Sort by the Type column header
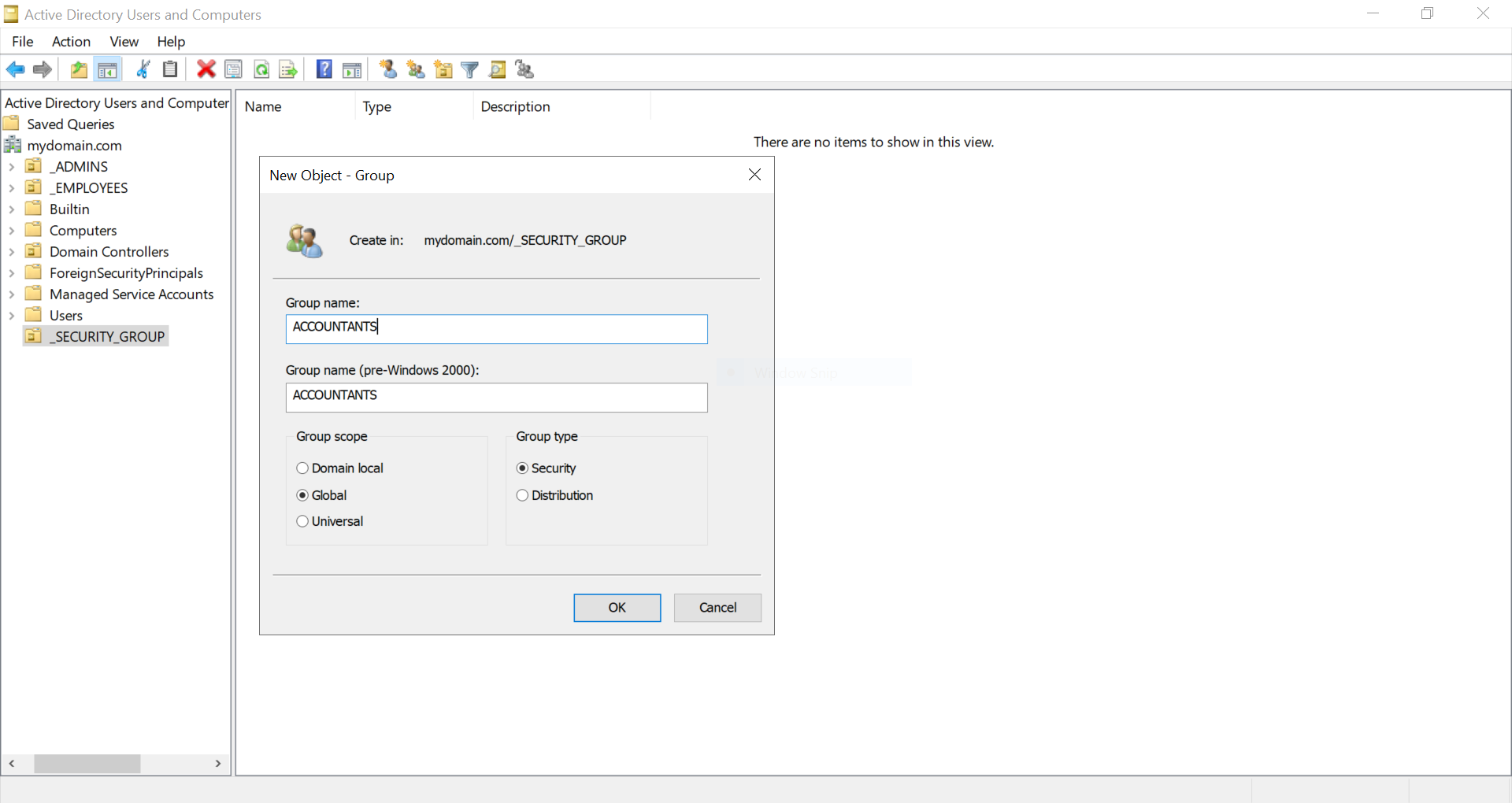The height and width of the screenshot is (803, 1512). click(414, 106)
